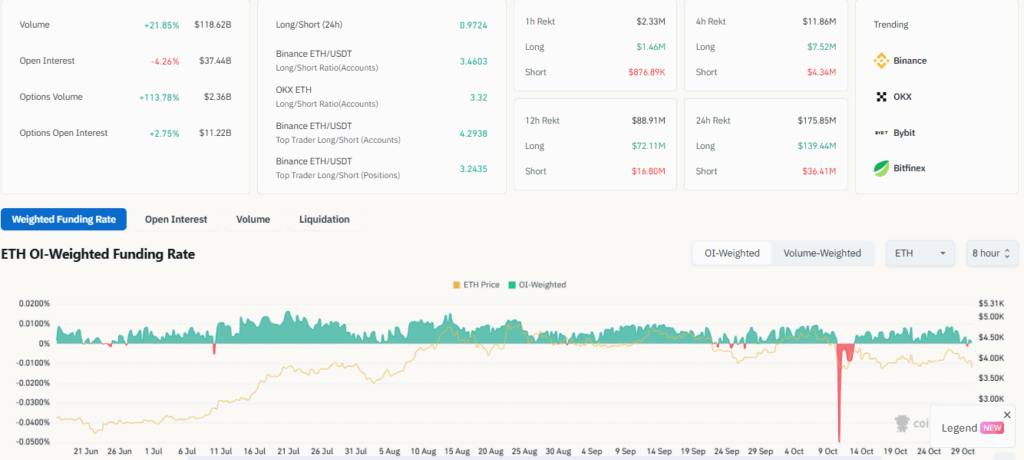Screen dimensions: 1024x460
Task: Open the Liquidation tab
Action: (324, 219)
